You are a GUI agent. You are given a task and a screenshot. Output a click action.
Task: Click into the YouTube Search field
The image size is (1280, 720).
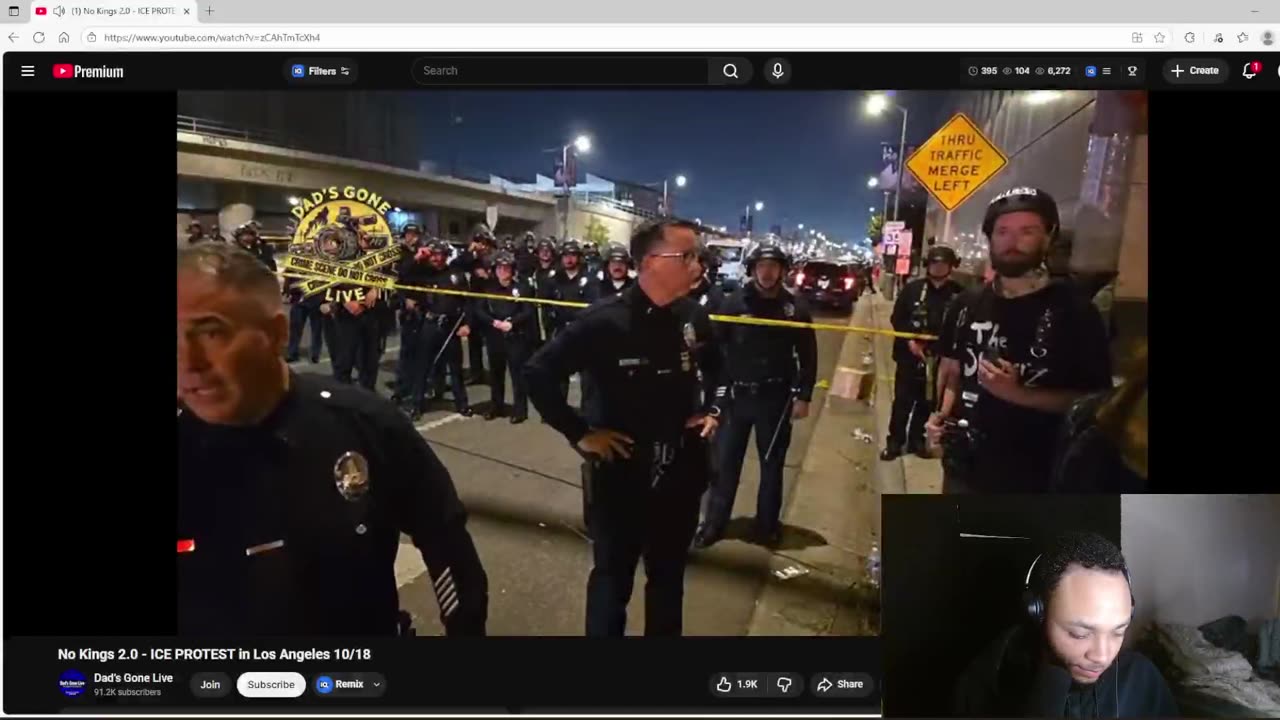pos(560,71)
